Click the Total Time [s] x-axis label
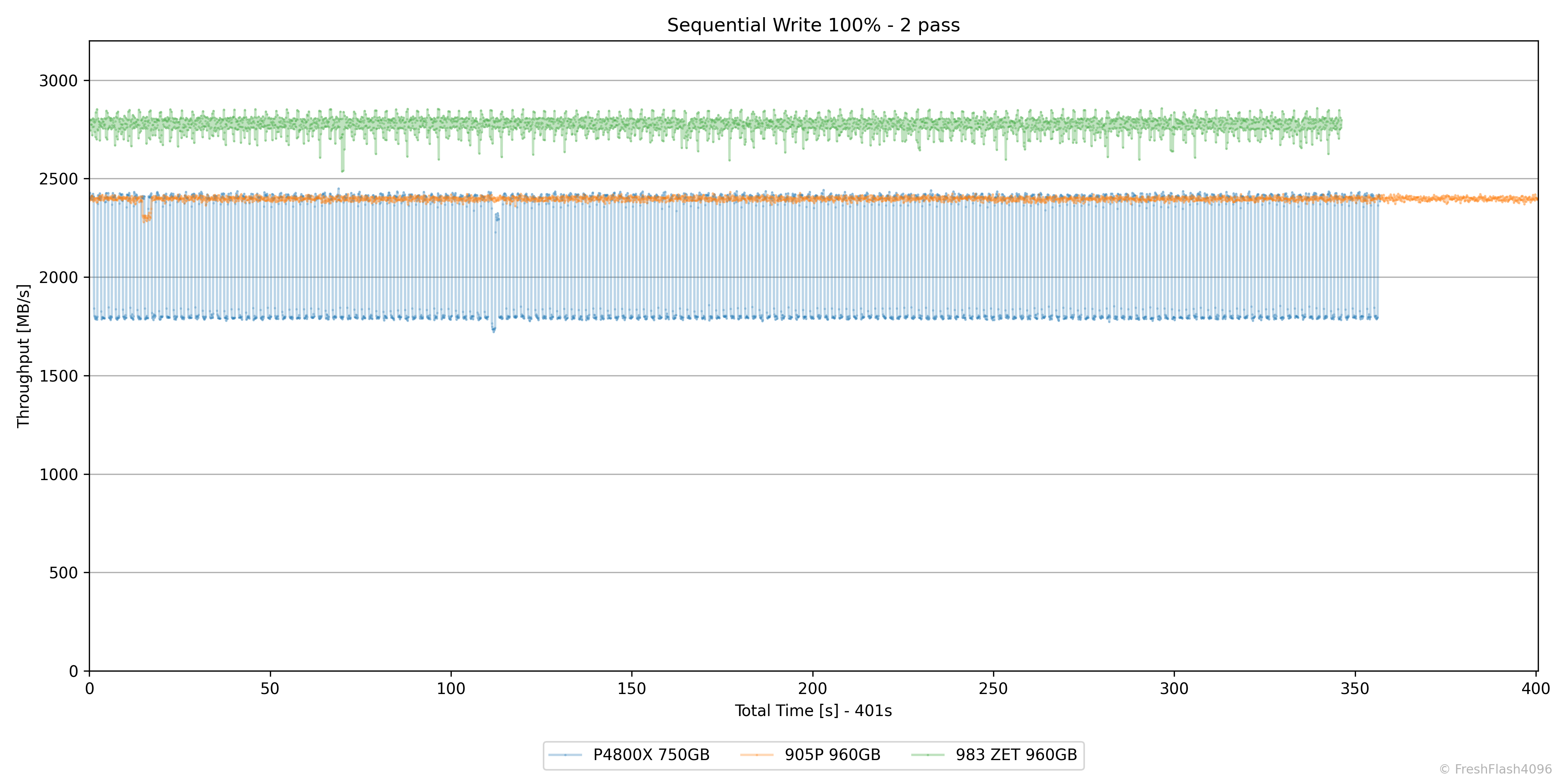This screenshot has width=1568, height=784. (813, 711)
